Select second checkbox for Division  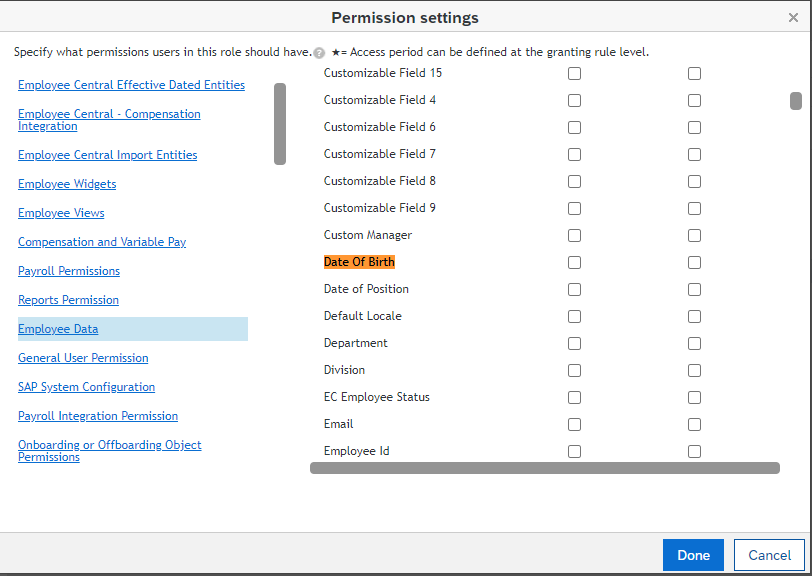pos(694,370)
